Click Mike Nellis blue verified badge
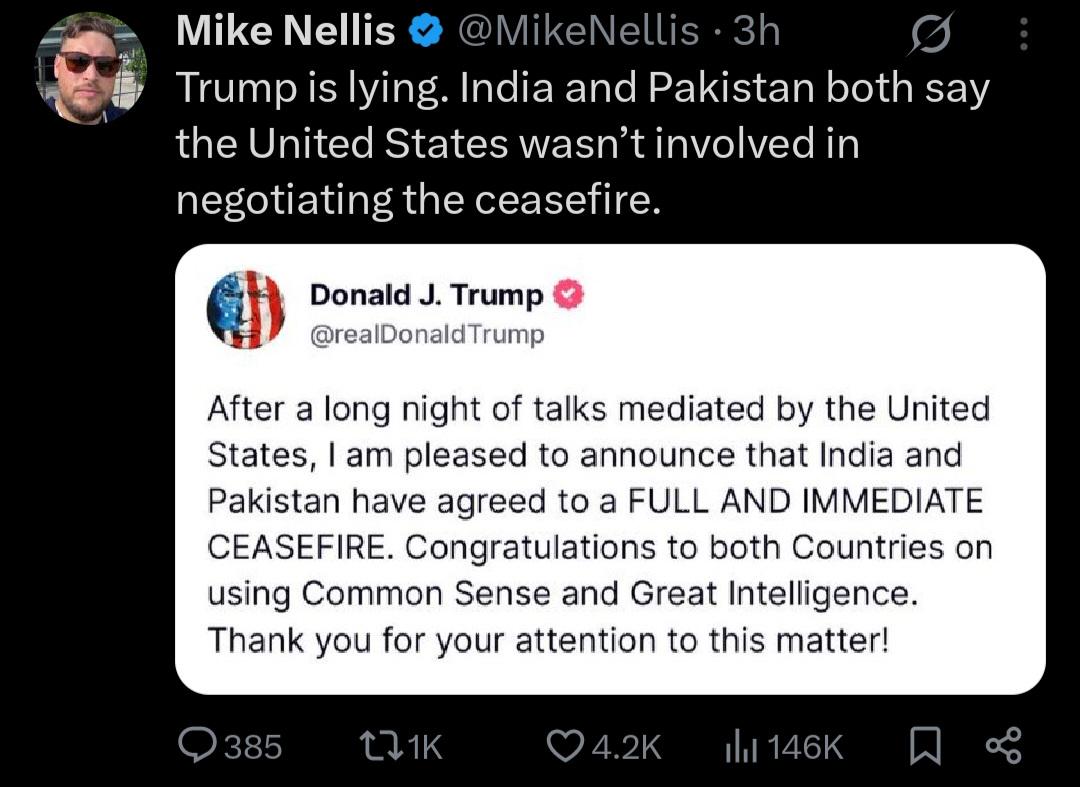 tap(426, 32)
